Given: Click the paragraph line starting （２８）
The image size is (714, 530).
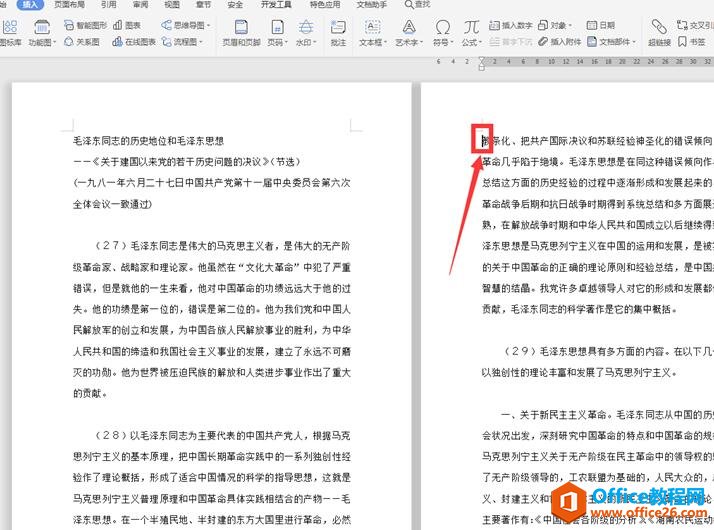Looking at the screenshot, I should [222, 435].
